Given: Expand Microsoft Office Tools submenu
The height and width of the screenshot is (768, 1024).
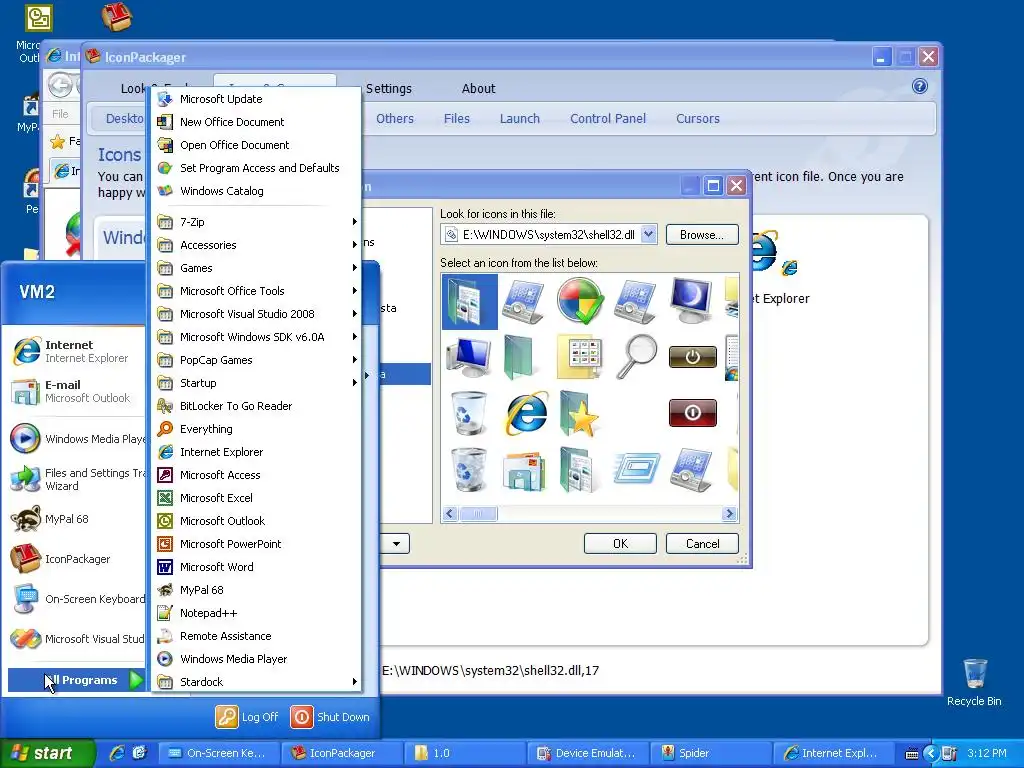Looking at the screenshot, I should point(256,291).
